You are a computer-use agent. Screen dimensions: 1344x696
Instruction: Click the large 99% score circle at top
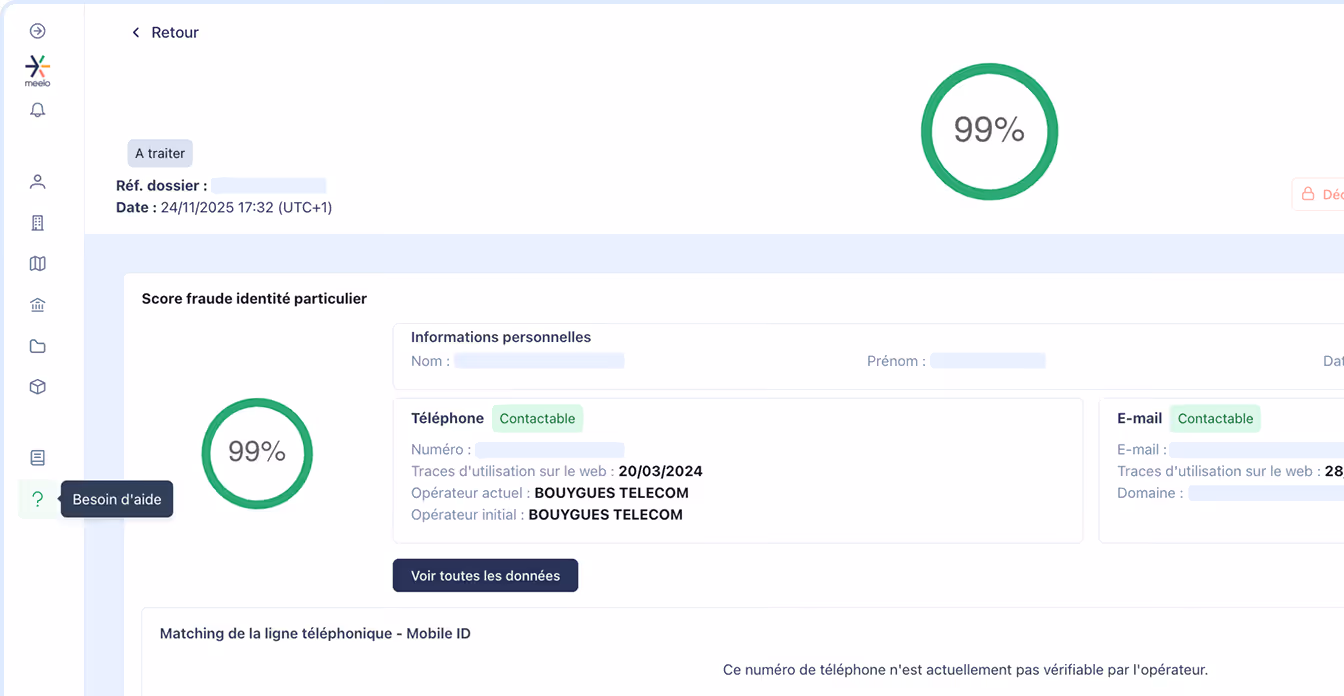989,131
